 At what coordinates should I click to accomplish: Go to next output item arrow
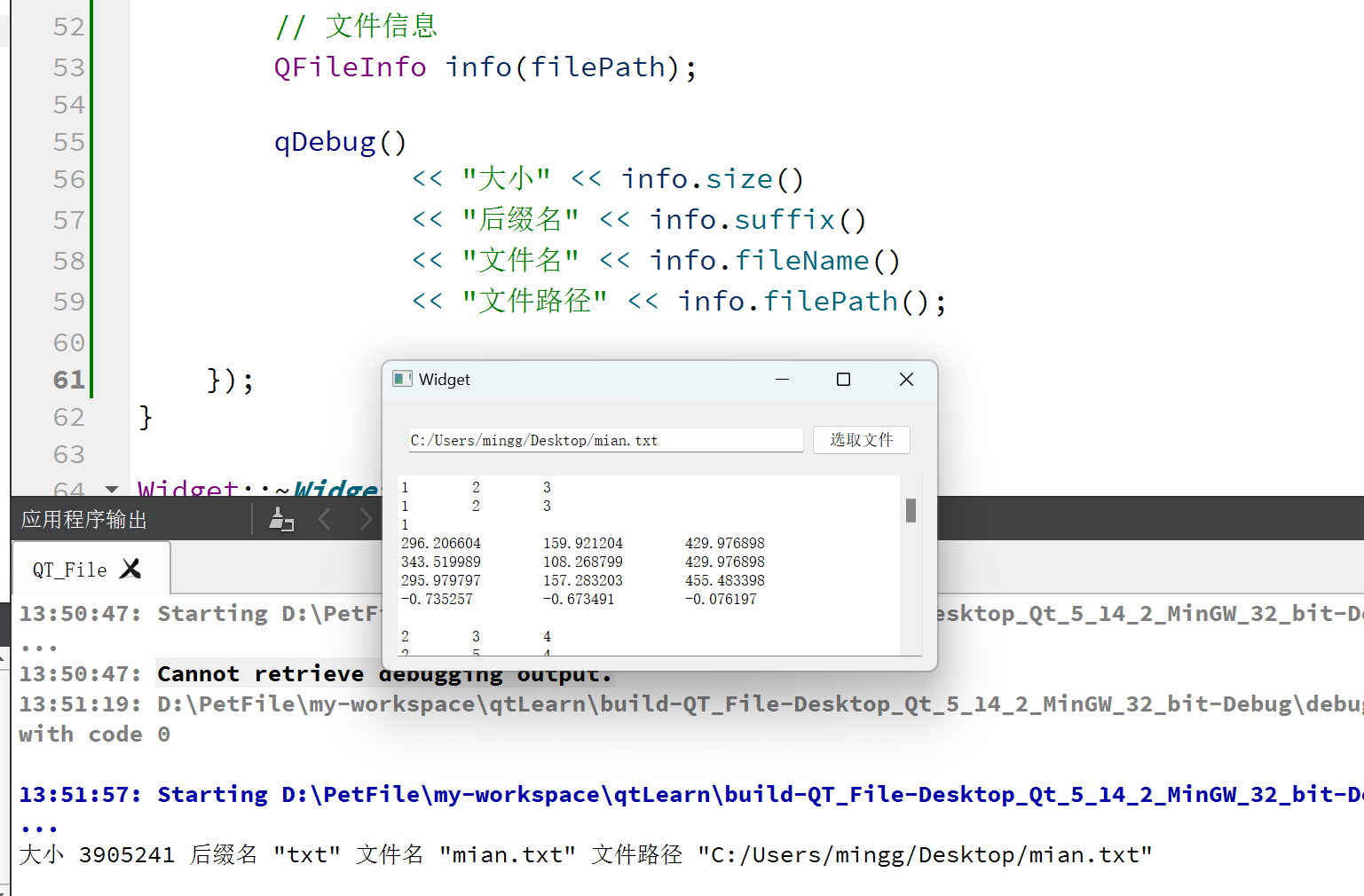pyautogui.click(x=365, y=519)
